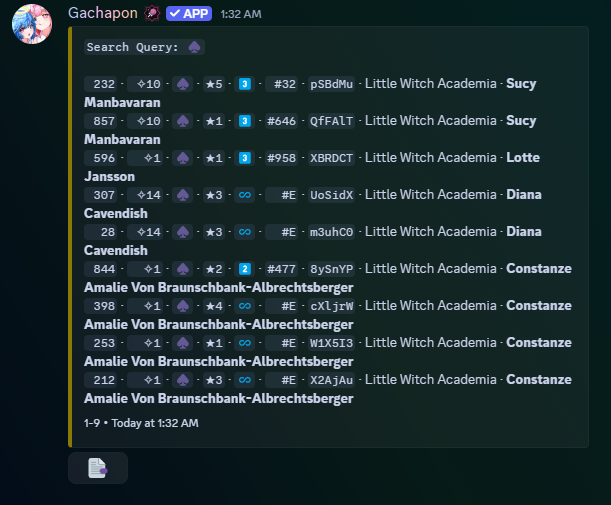This screenshot has width=611, height=505.
Task: Click the card code pSBdMu
Action: point(331,84)
